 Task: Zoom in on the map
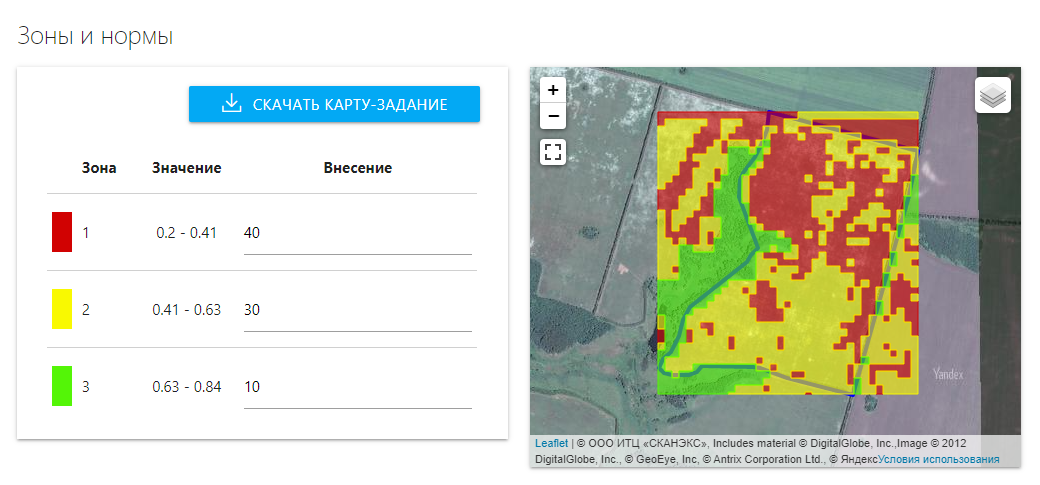point(553,90)
